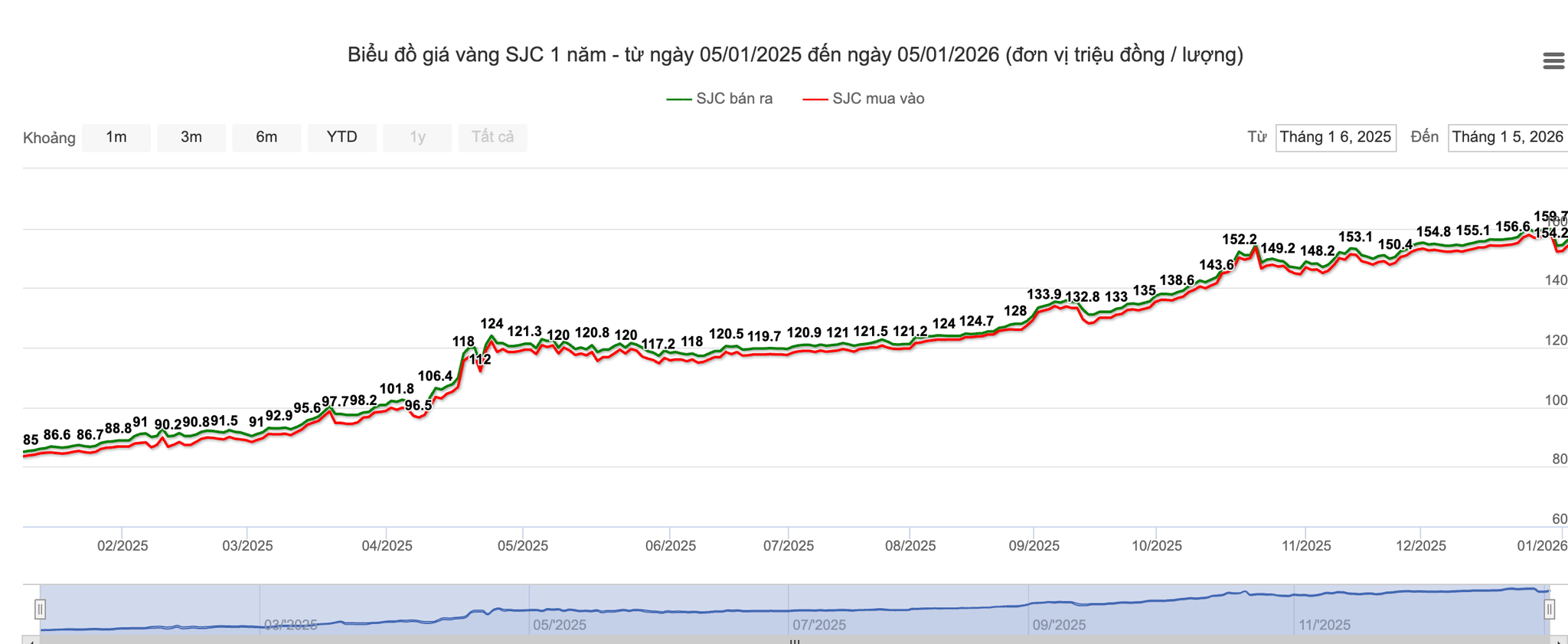Edit the Đến end date field
The image size is (1568, 644).
tap(1508, 138)
